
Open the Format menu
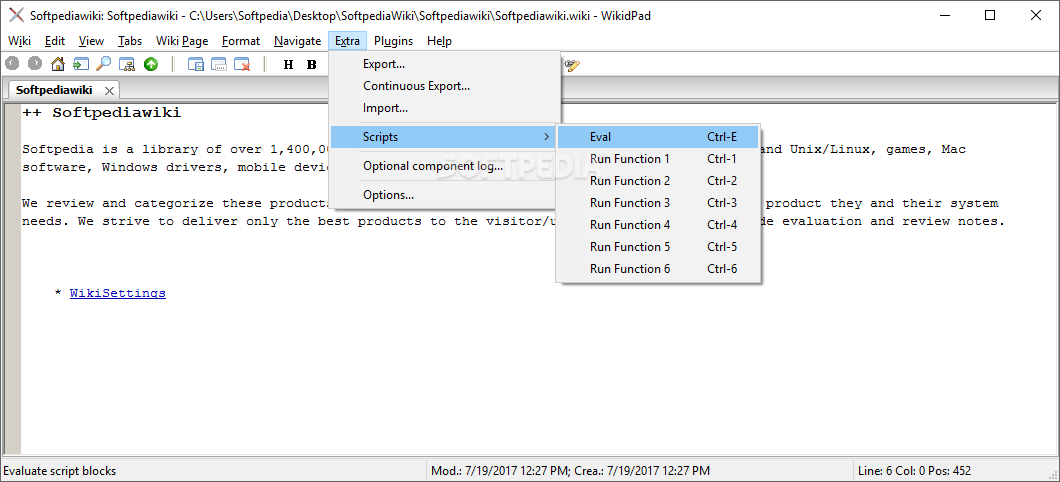pos(241,41)
